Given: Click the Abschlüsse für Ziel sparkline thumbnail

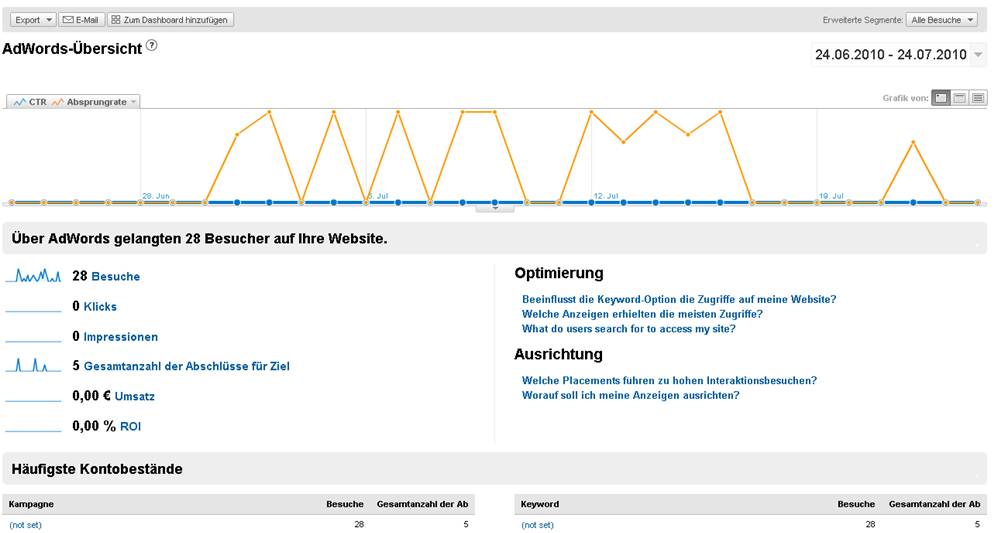Looking at the screenshot, I should (34, 365).
